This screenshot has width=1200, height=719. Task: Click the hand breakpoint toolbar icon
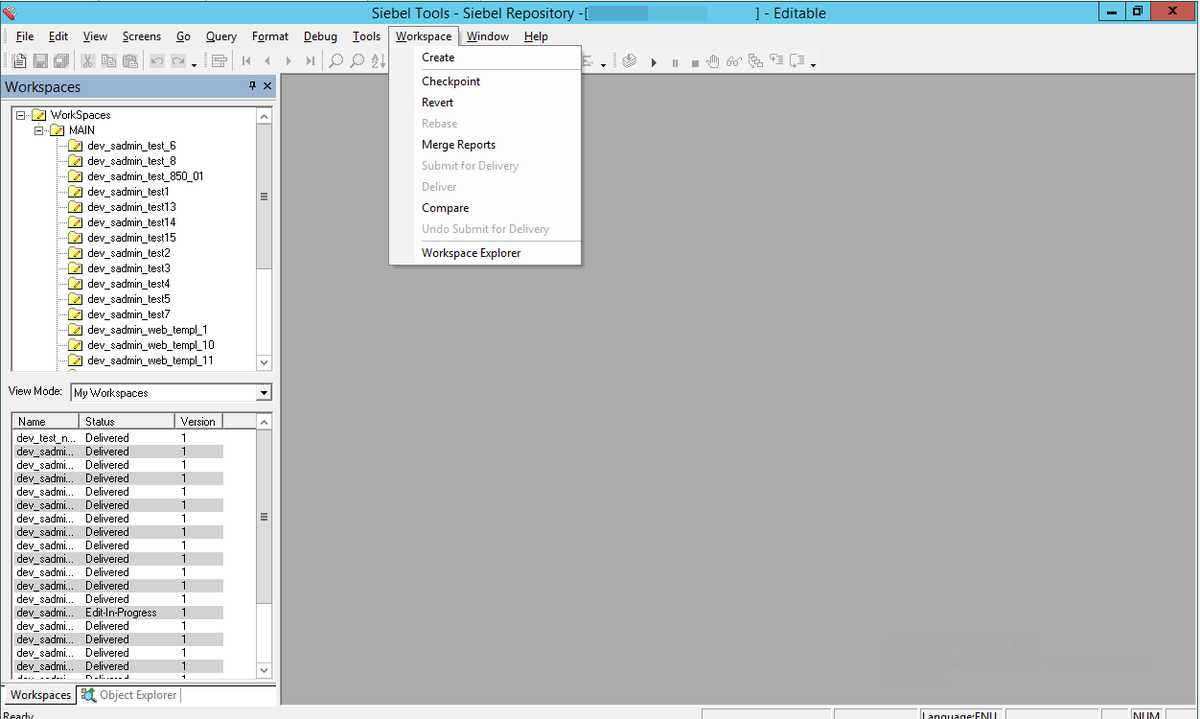click(713, 62)
